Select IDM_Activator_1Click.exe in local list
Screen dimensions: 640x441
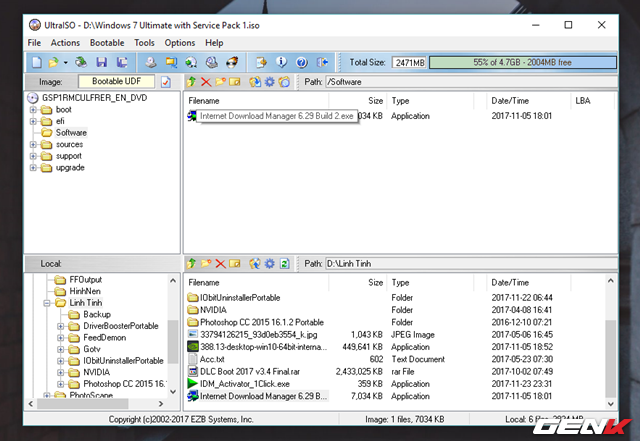point(244,384)
